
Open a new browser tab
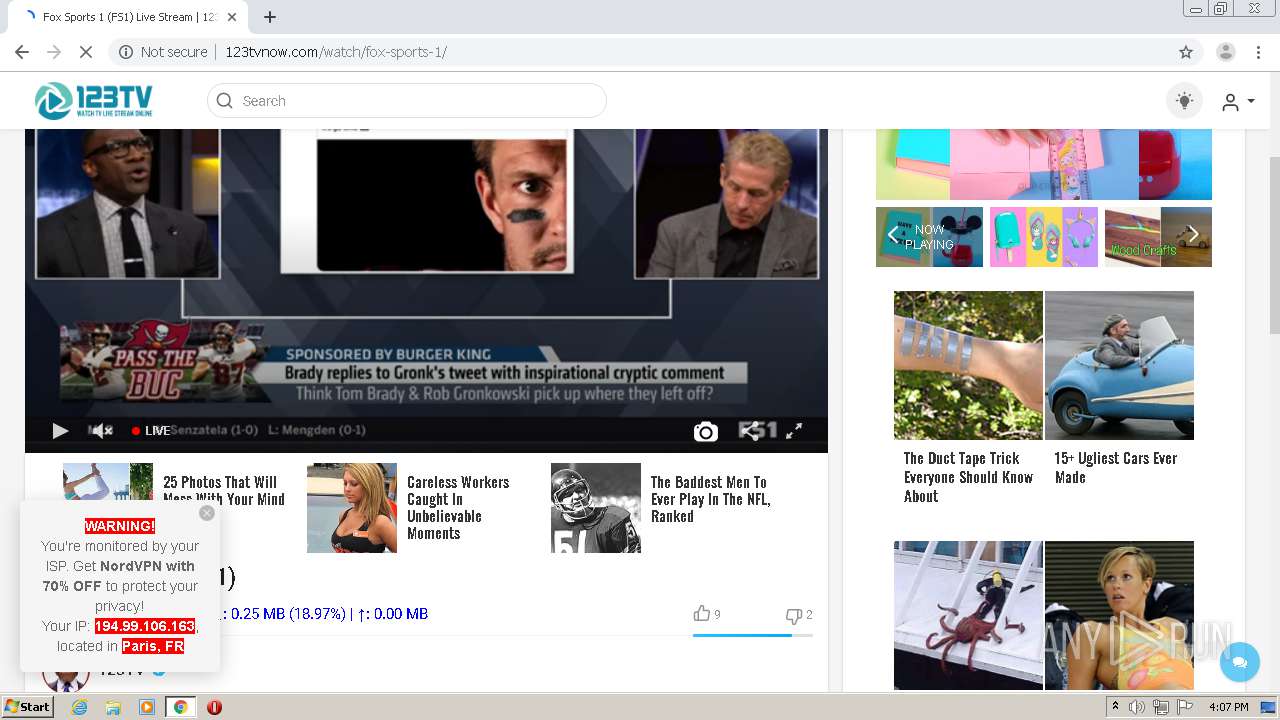(x=270, y=17)
